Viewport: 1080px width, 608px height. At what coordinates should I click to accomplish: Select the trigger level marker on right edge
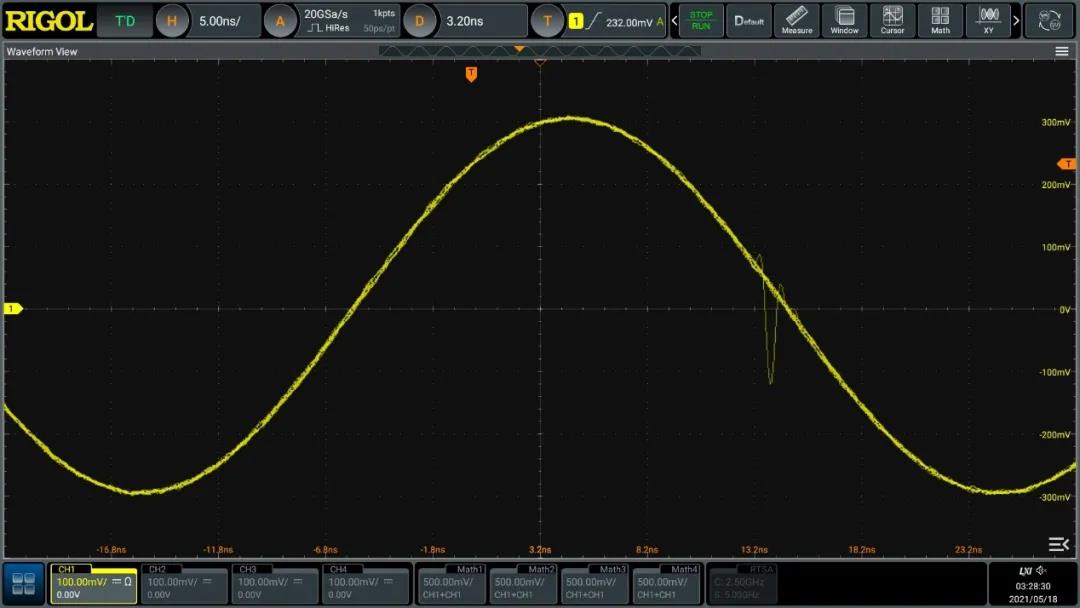(x=1066, y=164)
